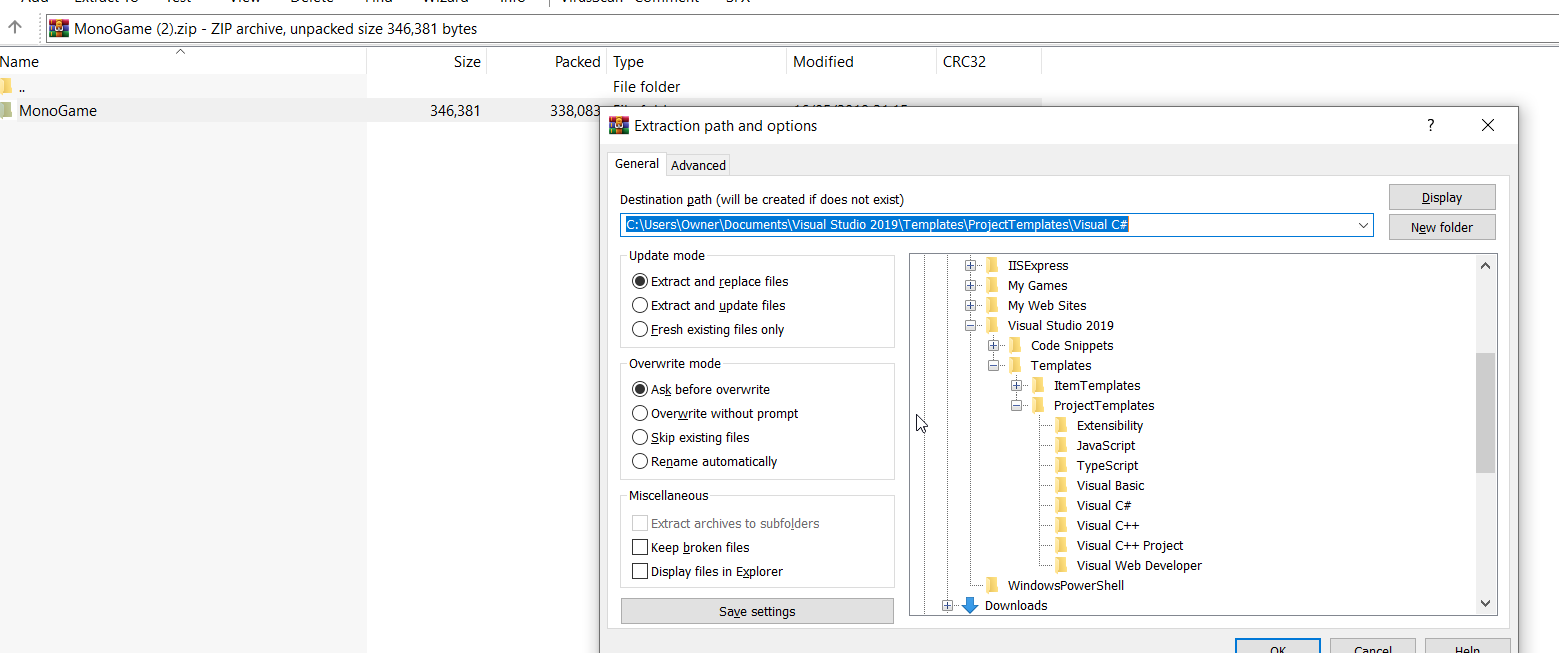Click the Downloads blue arrow icon

click(969, 605)
